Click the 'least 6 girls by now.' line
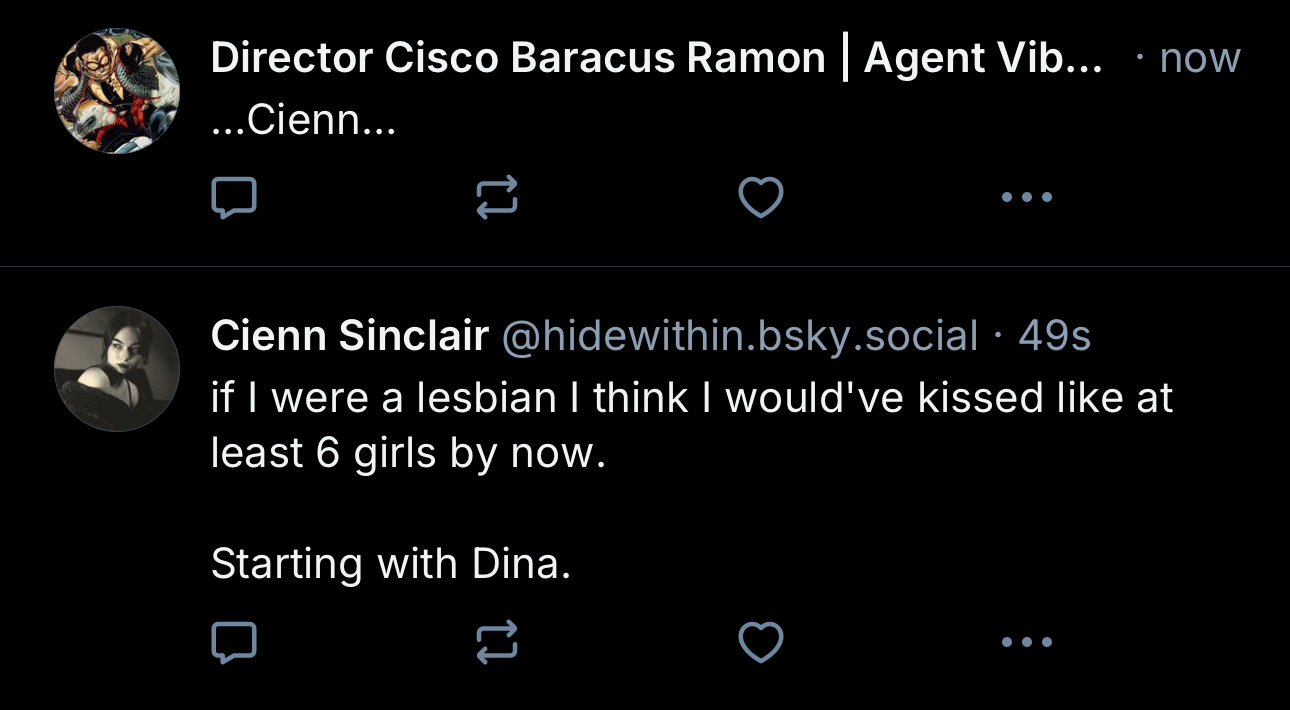 (408, 454)
